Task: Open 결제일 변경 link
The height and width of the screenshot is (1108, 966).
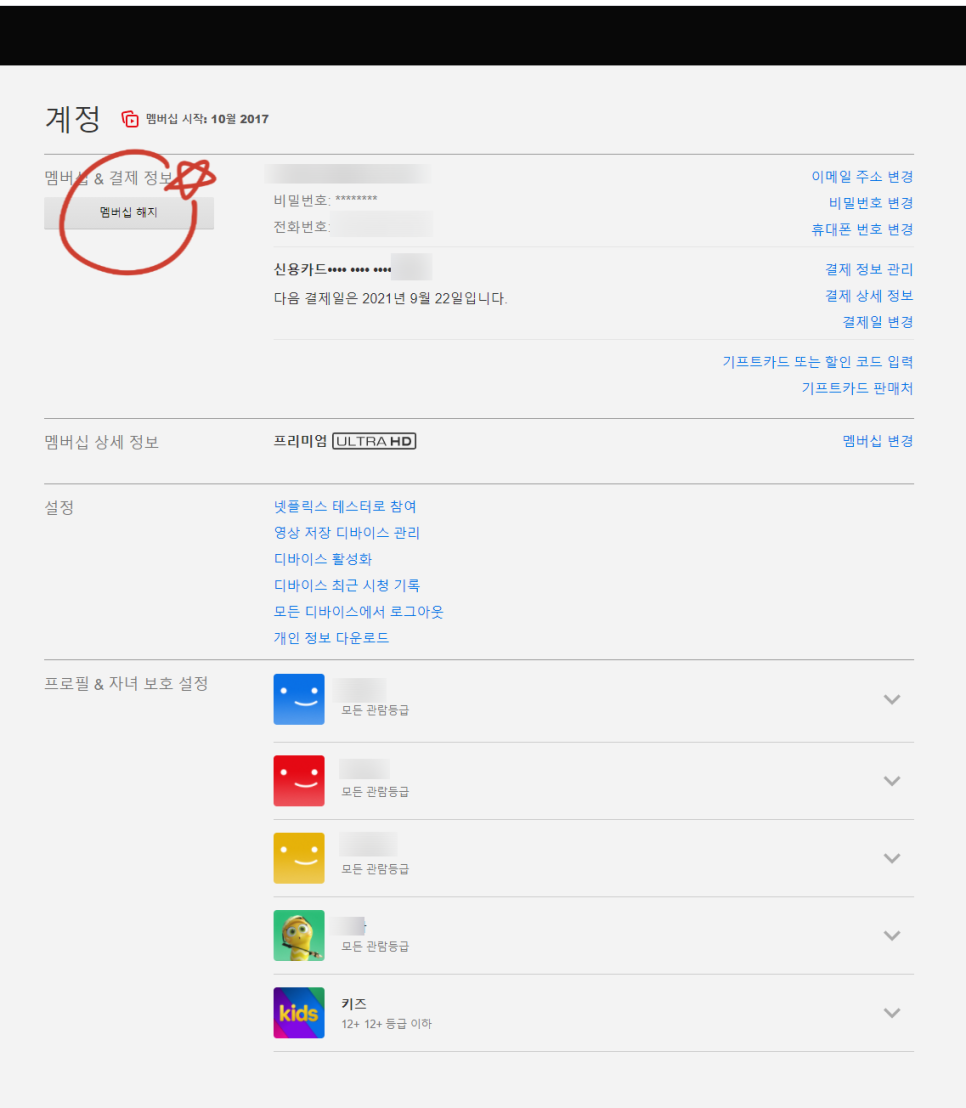Action: [878, 322]
